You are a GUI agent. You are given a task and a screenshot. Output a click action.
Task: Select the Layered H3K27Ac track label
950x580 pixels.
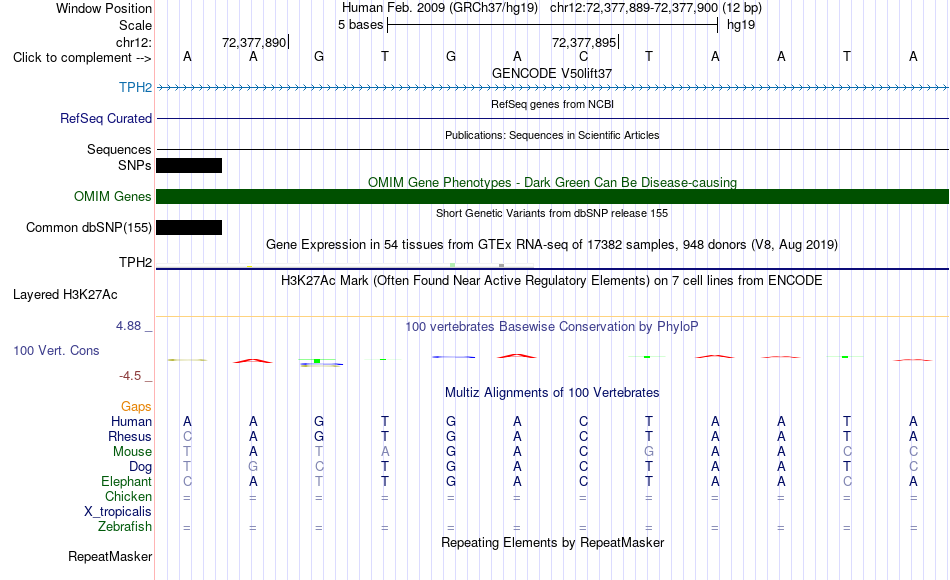pyautogui.click(x=65, y=295)
